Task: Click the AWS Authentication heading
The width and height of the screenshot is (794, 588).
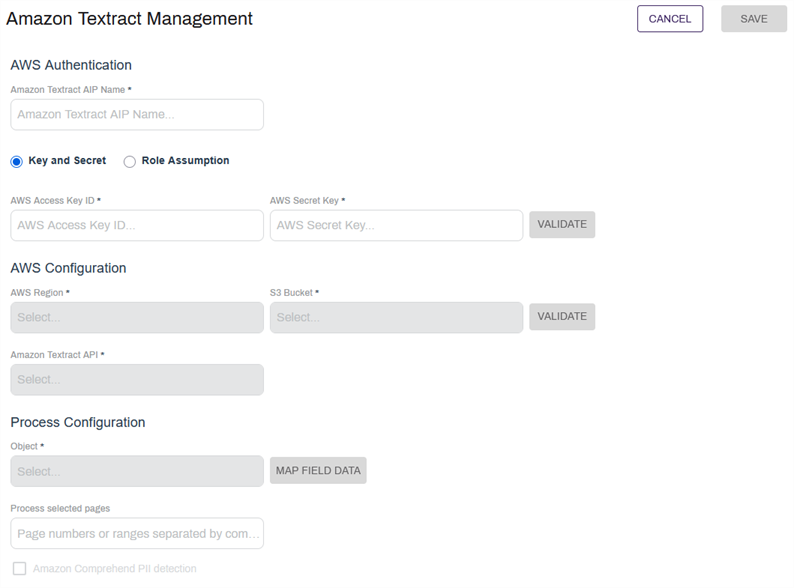Action: pyautogui.click(x=71, y=65)
